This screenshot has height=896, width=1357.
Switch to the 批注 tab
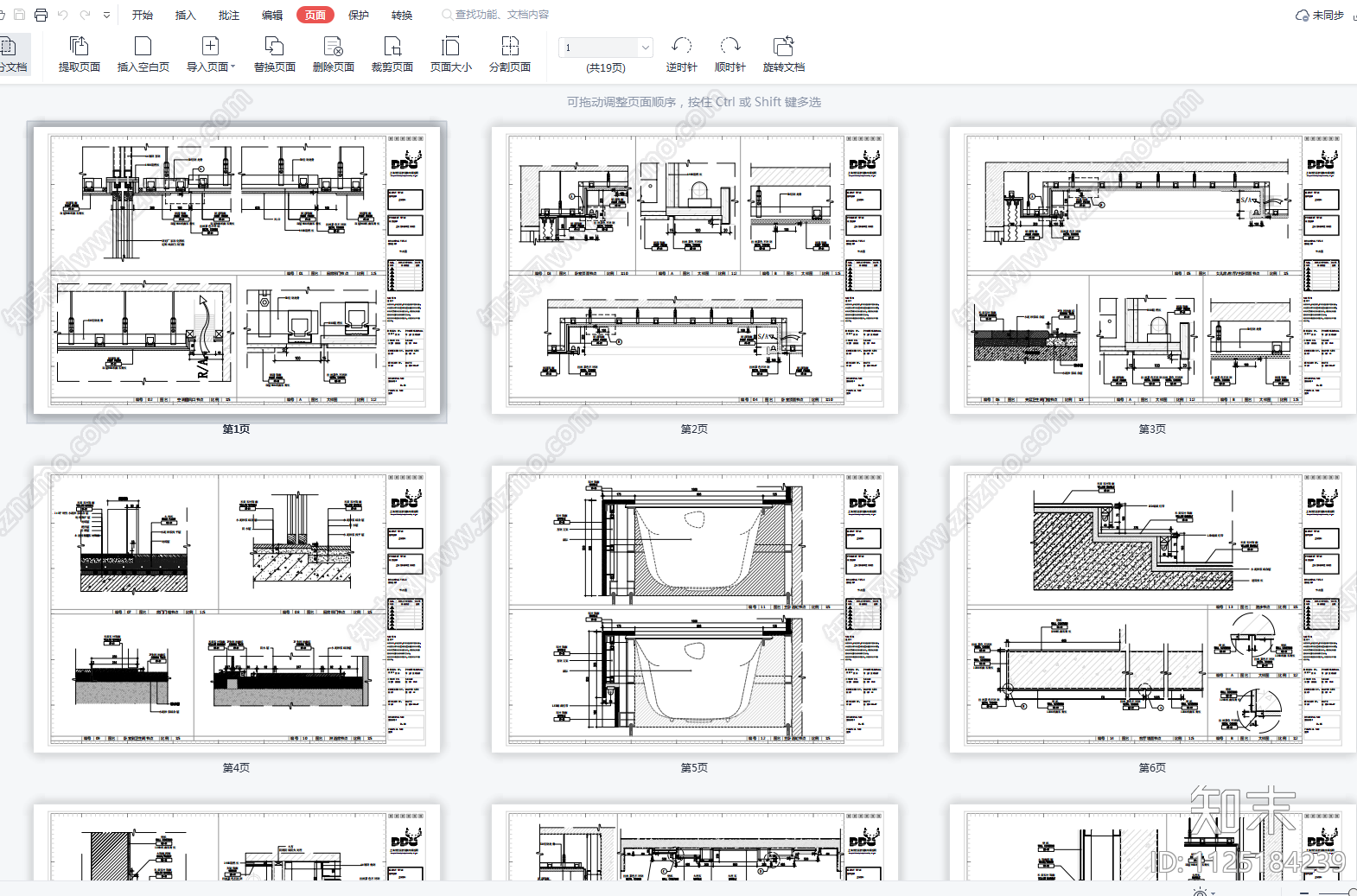229,15
